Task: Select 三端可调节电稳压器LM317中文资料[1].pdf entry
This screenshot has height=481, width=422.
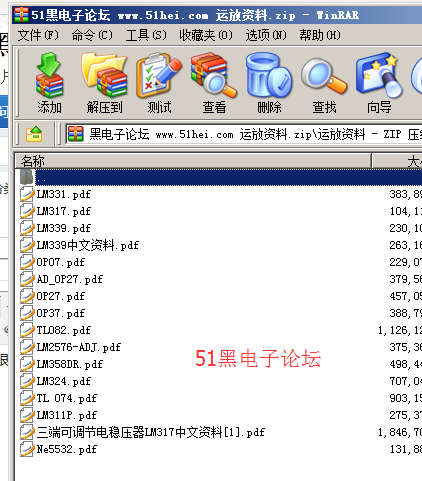Action: coord(151,432)
